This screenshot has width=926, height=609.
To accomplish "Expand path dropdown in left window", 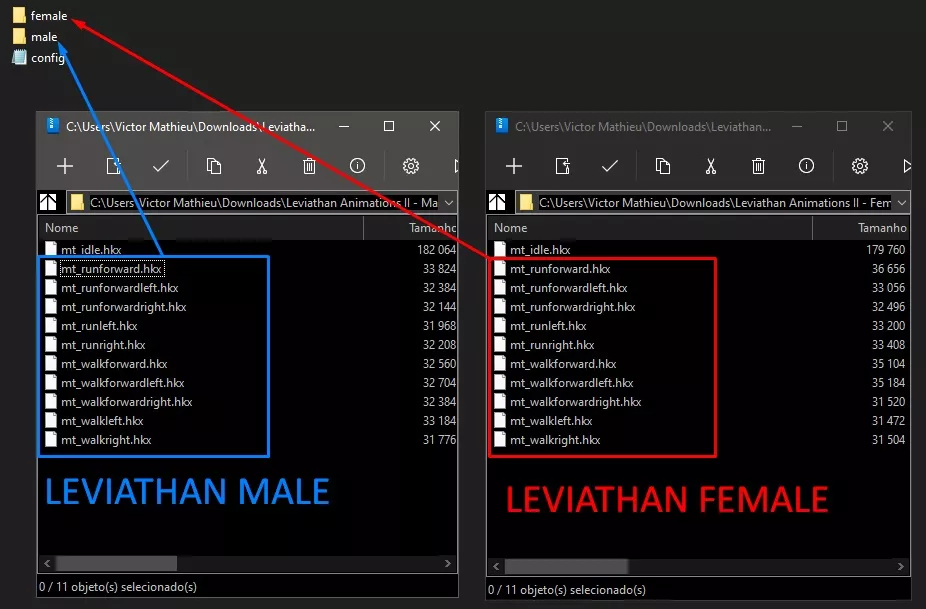I will coord(449,203).
